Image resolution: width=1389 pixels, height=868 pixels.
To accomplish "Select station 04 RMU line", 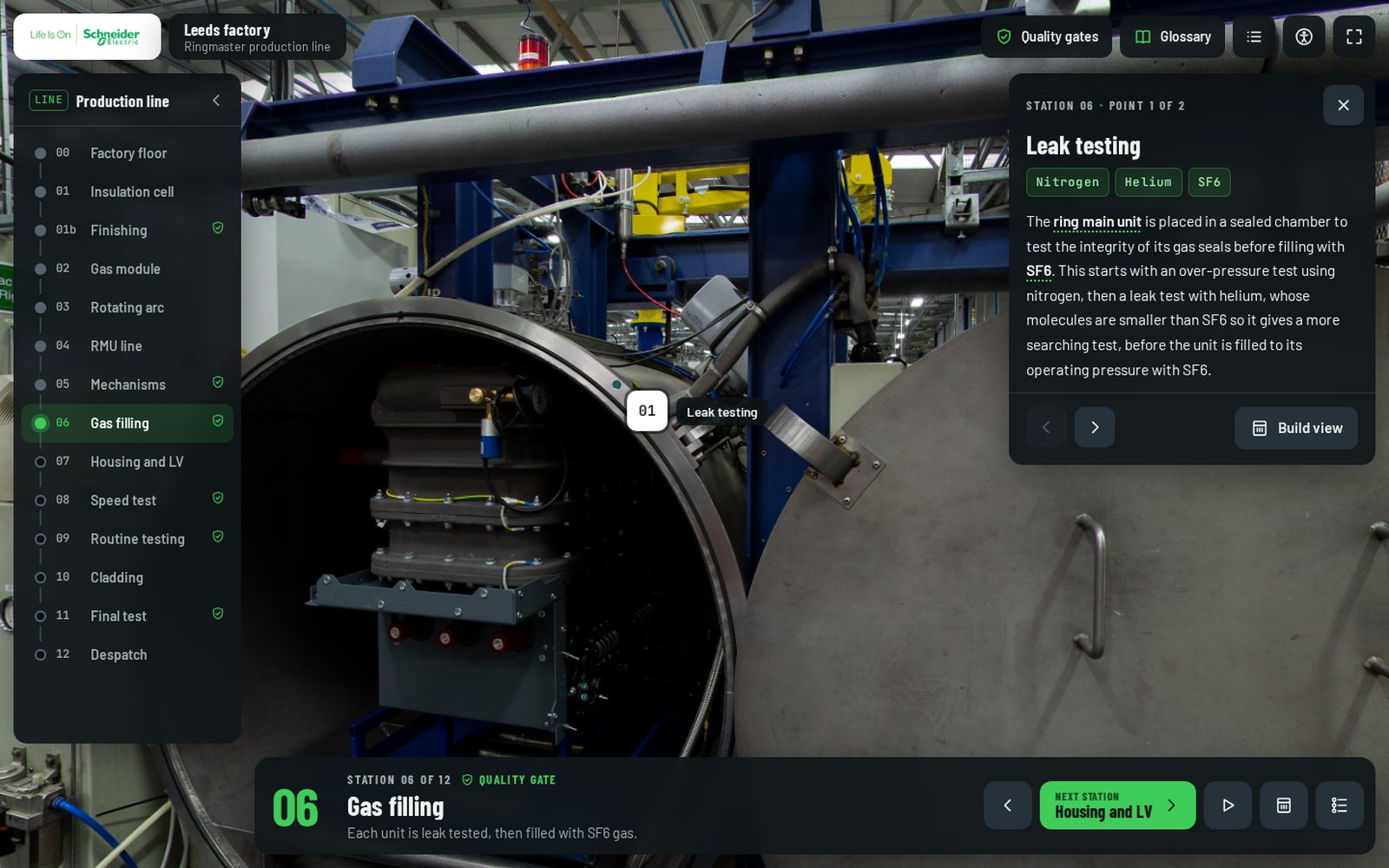I will (x=127, y=346).
